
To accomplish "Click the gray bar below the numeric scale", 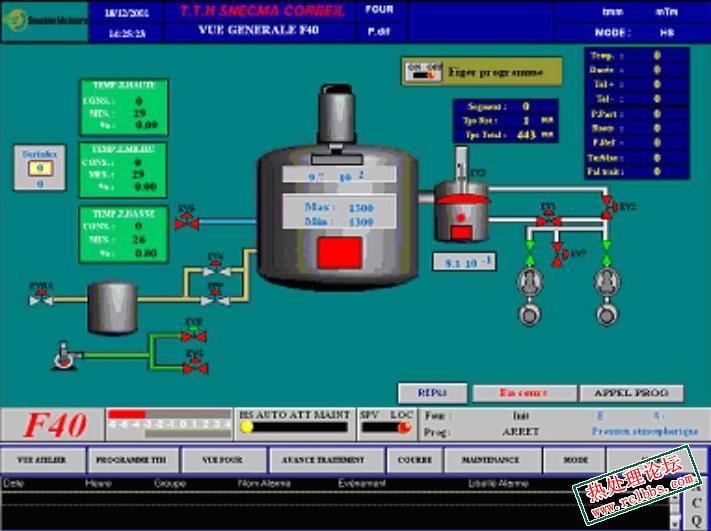I will pos(187,434).
